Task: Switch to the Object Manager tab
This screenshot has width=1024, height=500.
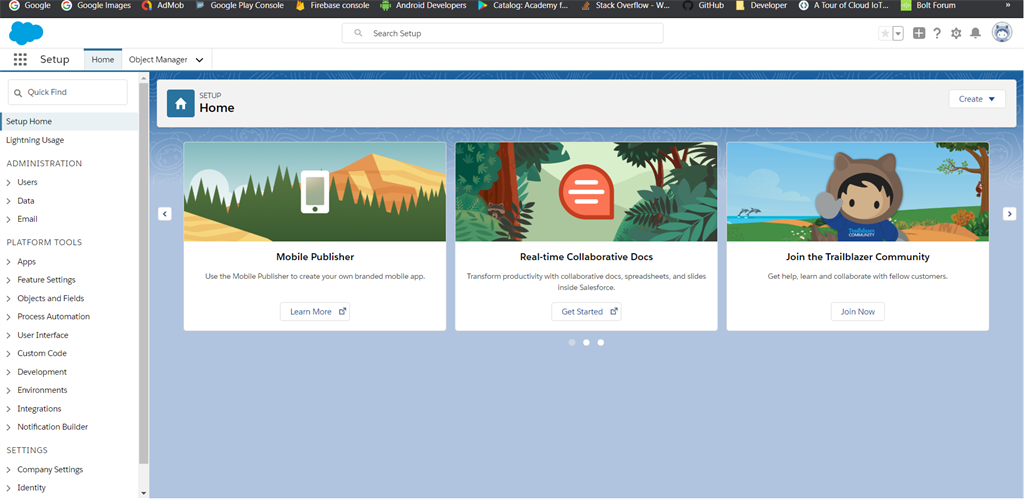Action: point(158,59)
